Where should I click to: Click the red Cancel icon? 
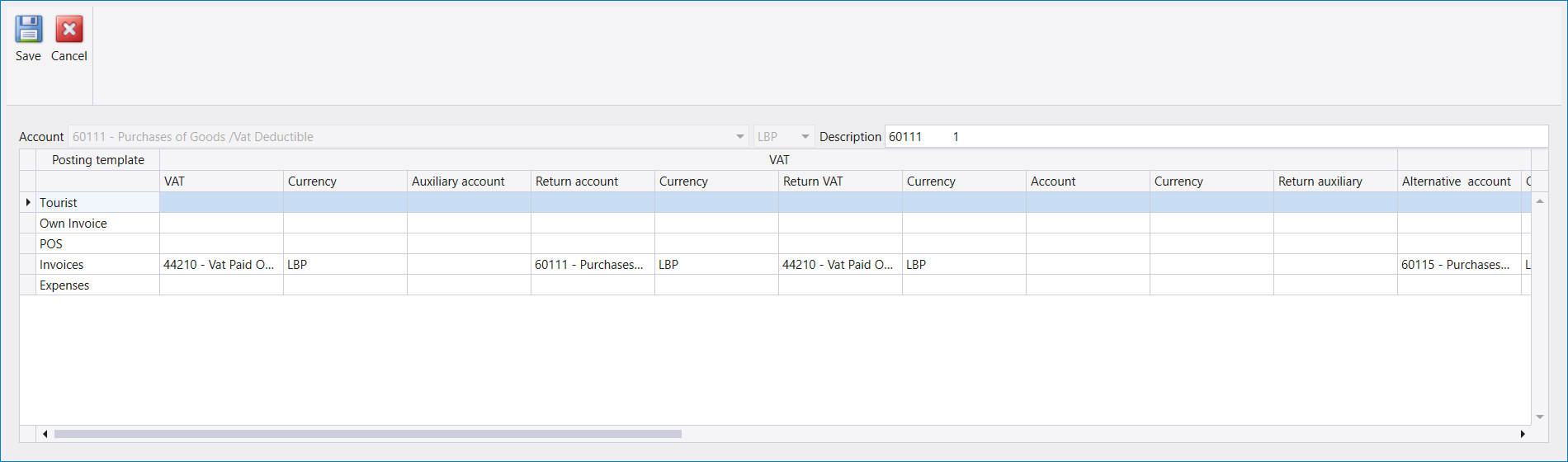click(69, 30)
